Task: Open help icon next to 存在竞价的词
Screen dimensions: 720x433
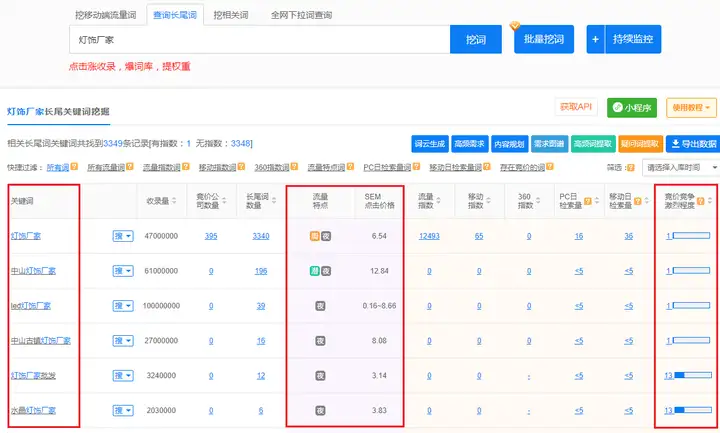Action: click(550, 167)
